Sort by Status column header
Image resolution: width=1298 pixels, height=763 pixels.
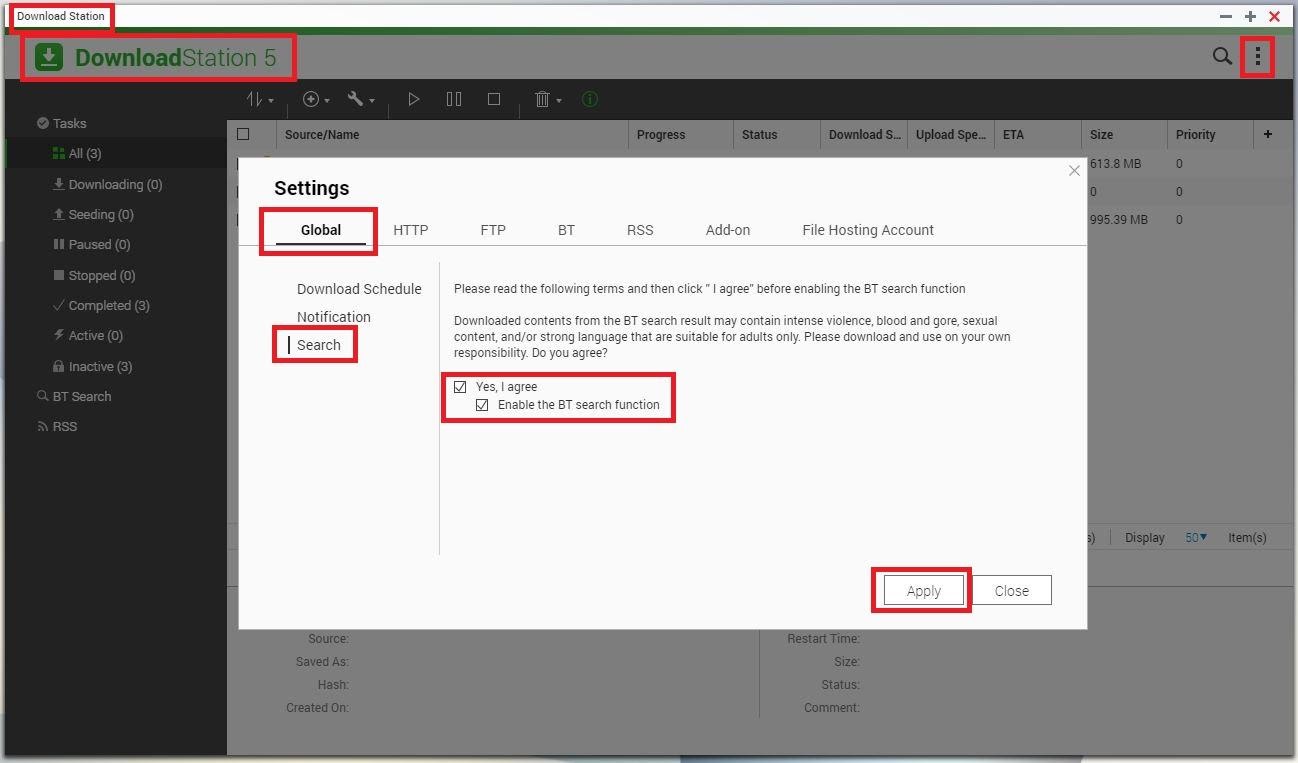tap(759, 134)
